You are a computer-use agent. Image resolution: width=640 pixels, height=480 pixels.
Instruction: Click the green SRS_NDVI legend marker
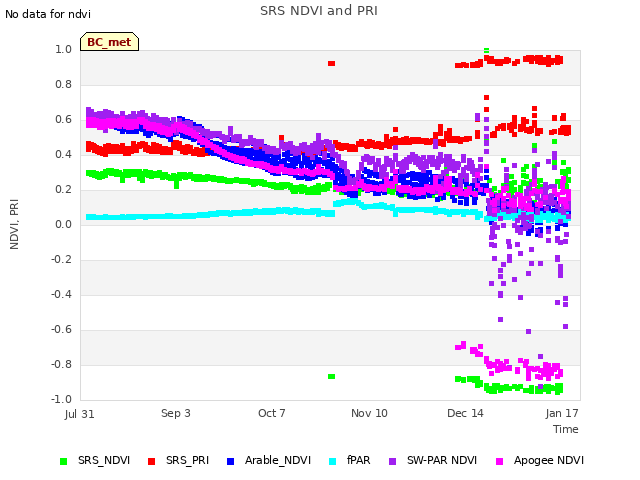(x=63, y=462)
